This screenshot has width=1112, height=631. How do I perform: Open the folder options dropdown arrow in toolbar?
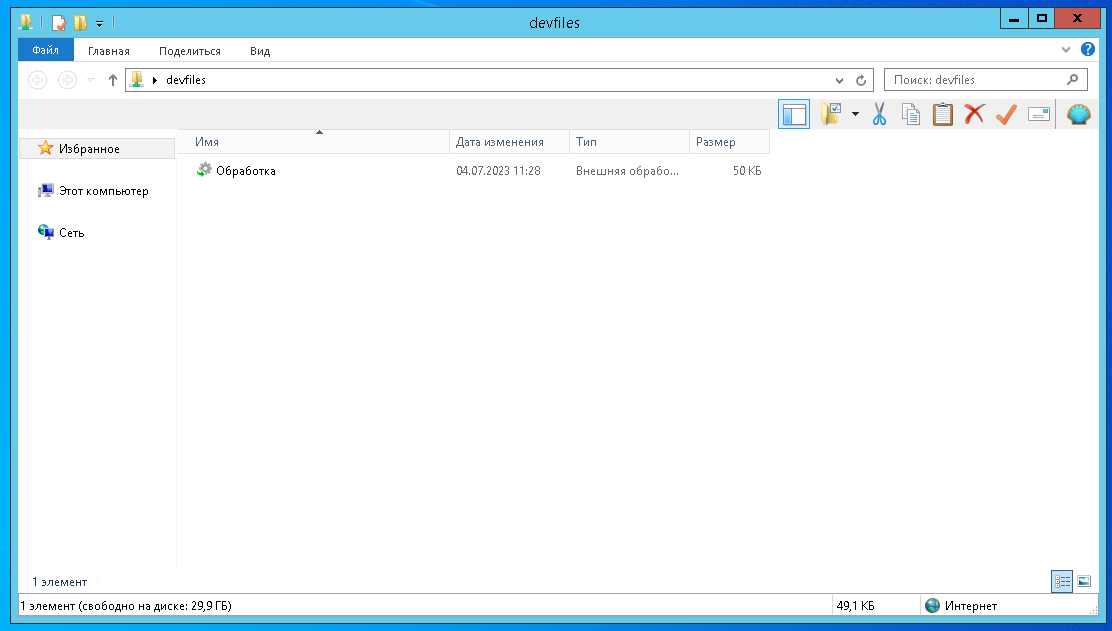pos(855,115)
